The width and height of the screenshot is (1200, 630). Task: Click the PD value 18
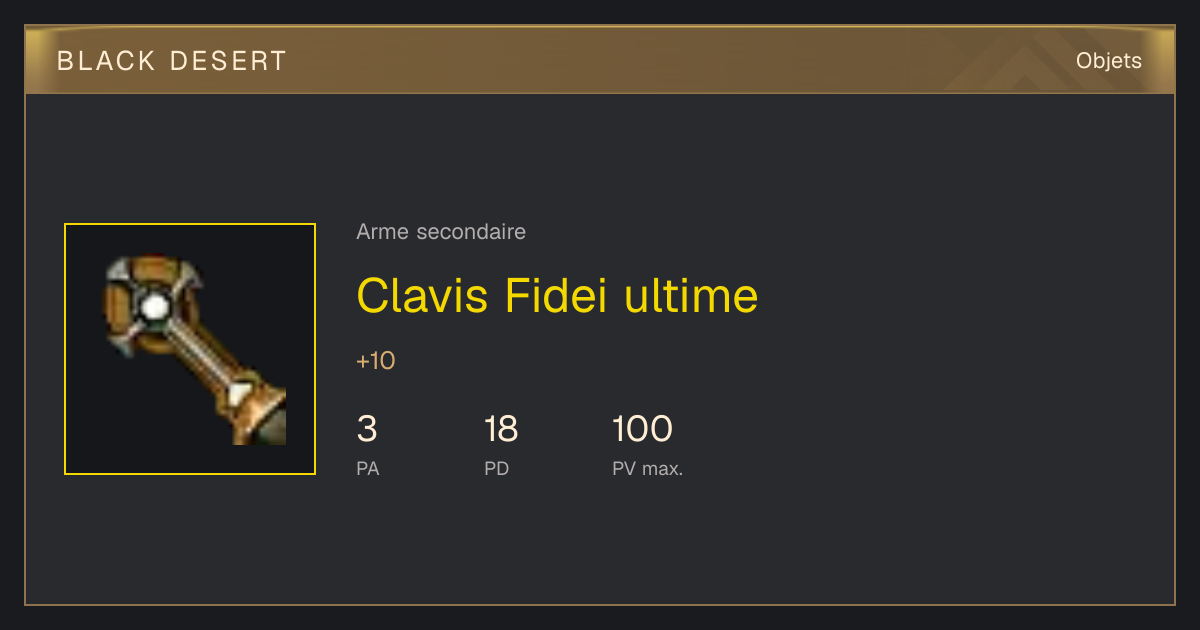[501, 429]
